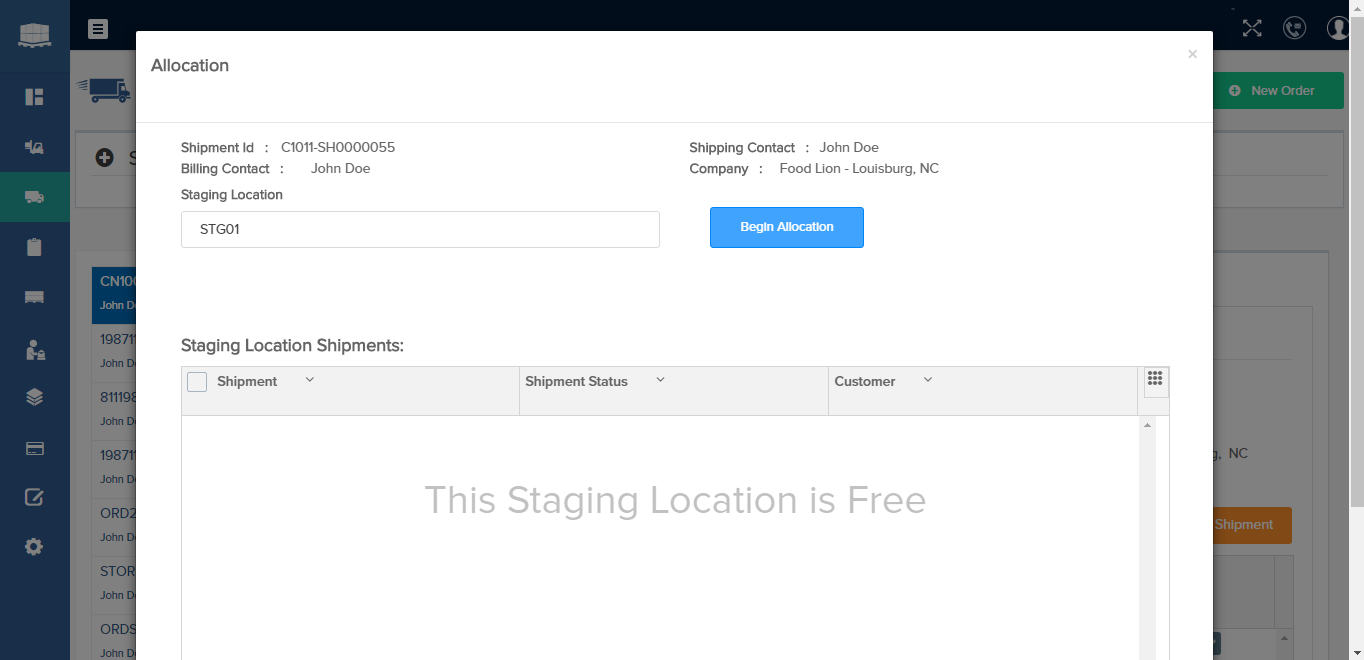1364x660 pixels.
Task: Click the plus circle icon behind dialog
Action: pyautogui.click(x=104, y=157)
